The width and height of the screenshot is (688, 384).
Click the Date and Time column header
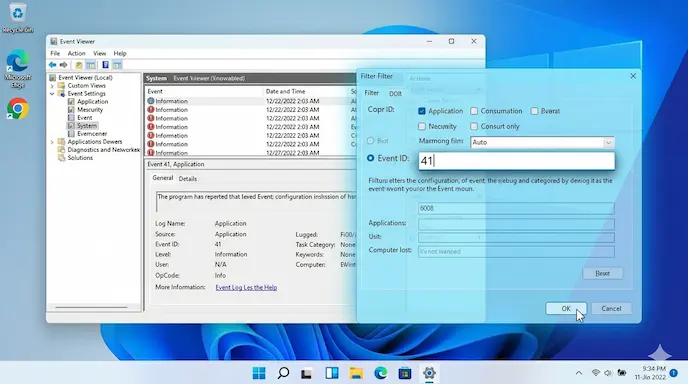(x=286, y=91)
